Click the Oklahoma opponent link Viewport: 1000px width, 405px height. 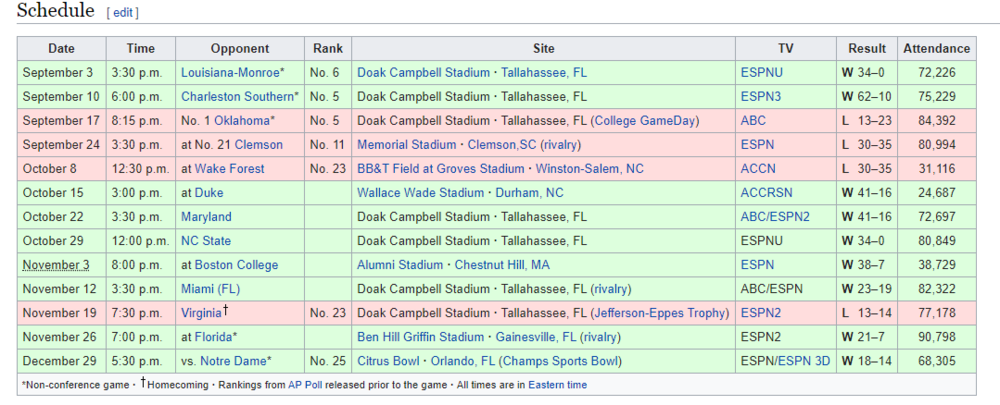pyautogui.click(x=242, y=121)
